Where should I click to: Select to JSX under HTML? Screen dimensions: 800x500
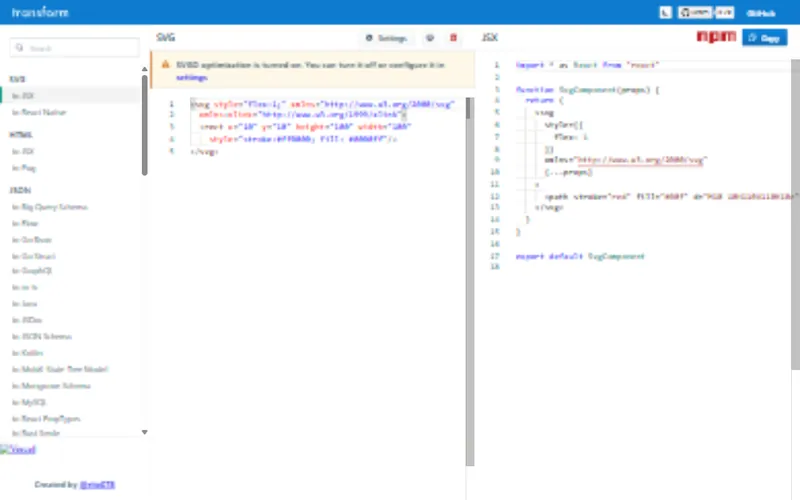tap(70, 151)
